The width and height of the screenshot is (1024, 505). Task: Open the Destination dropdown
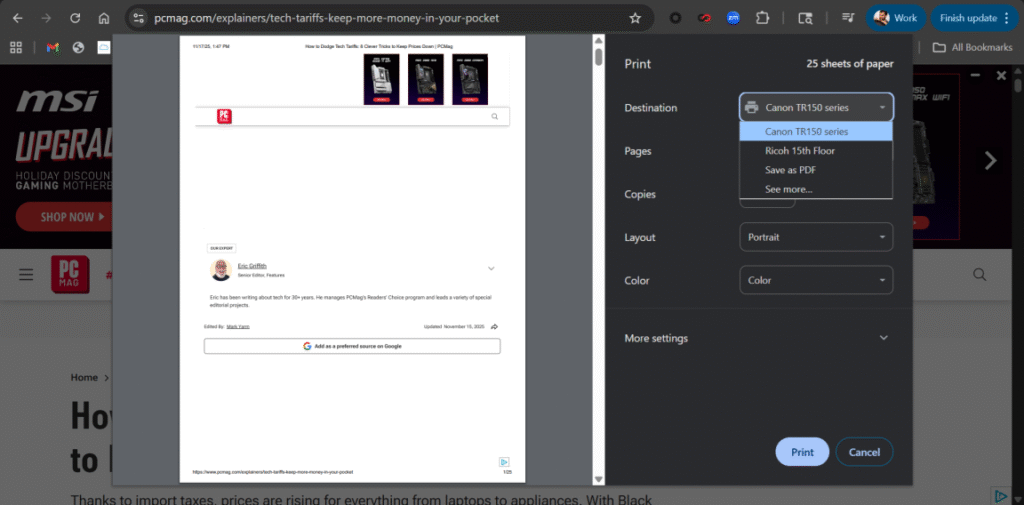click(815, 108)
